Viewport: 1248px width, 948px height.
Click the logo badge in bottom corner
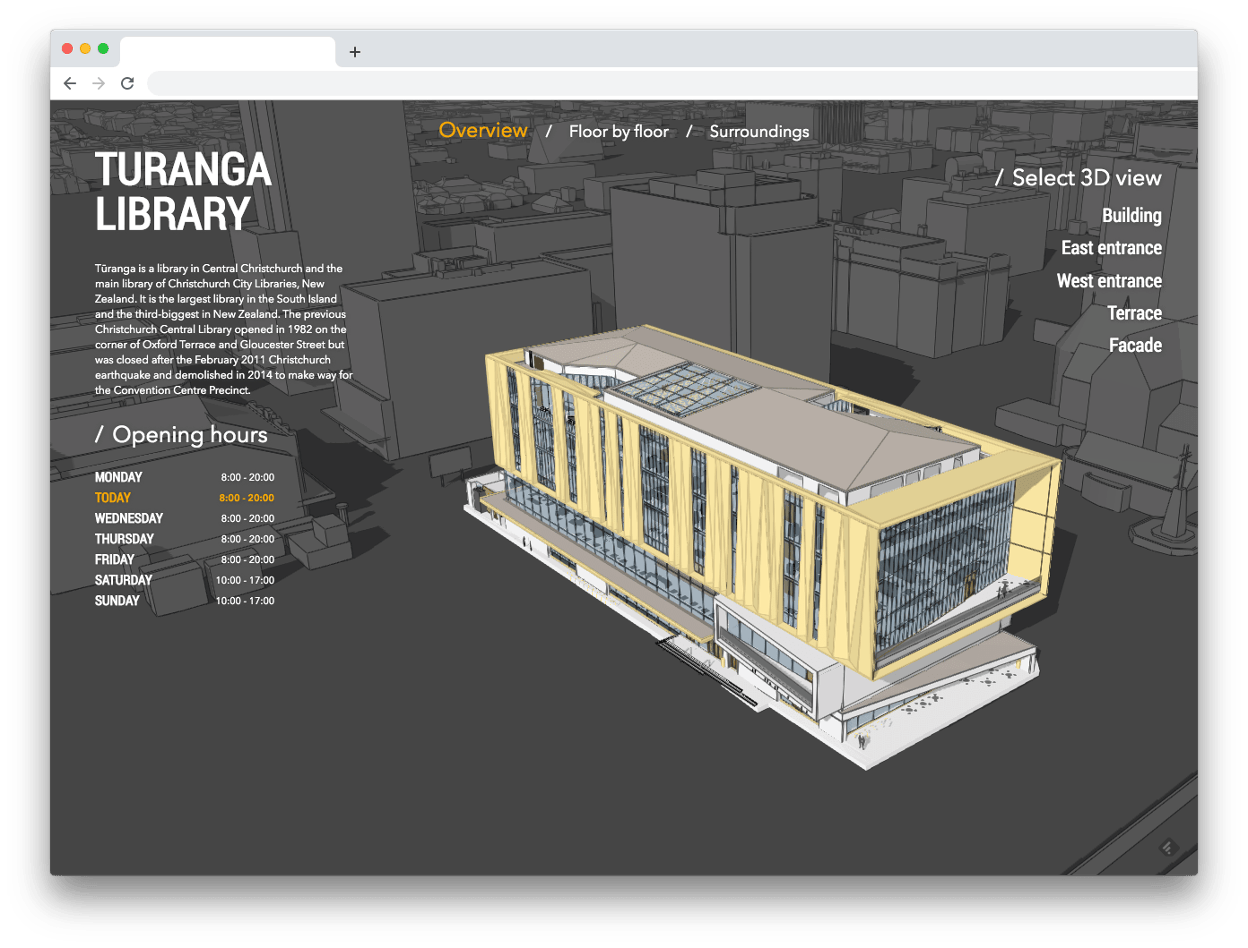1170,849
